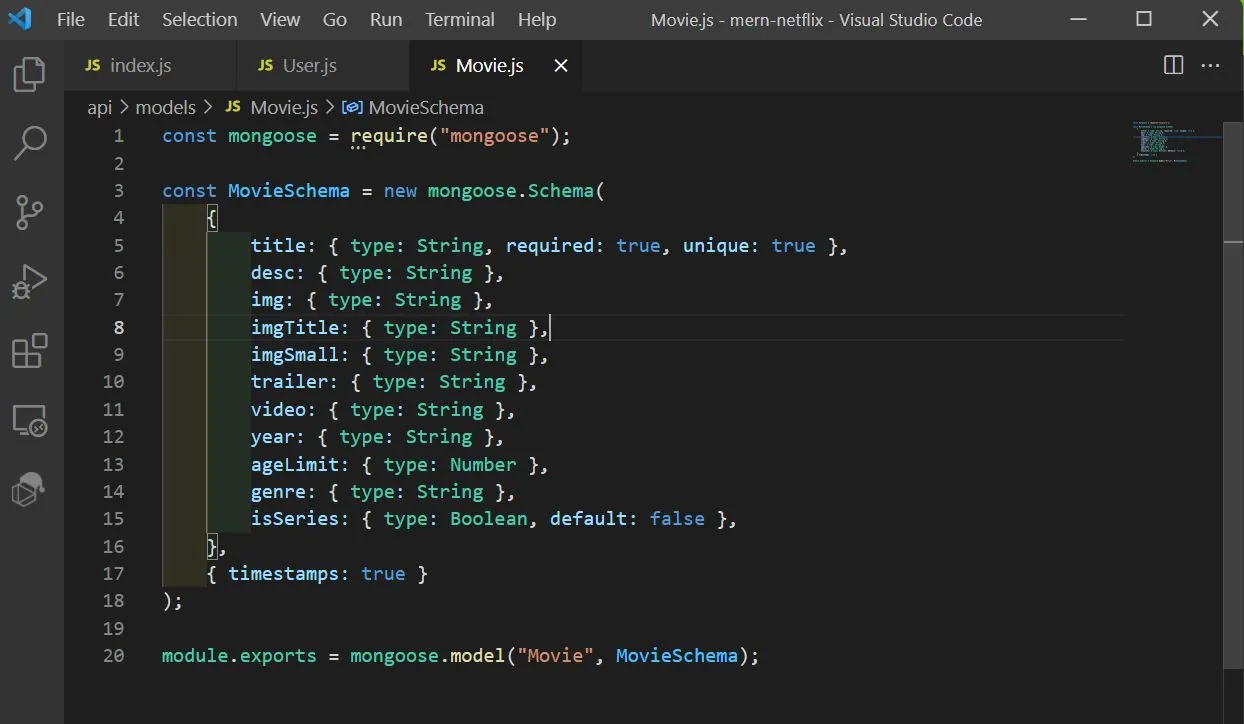The height and width of the screenshot is (724, 1244).
Task: Click the isSeries field name
Action: pos(295,519)
